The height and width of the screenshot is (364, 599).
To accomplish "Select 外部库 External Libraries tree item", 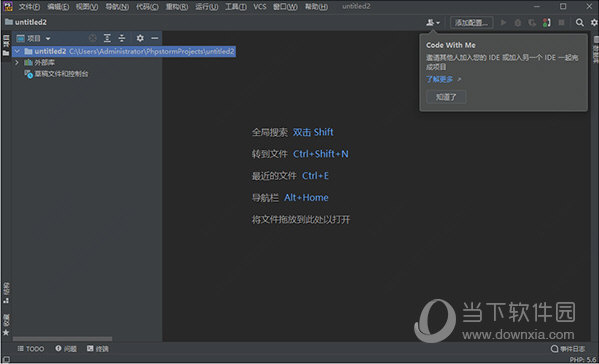I will (x=39, y=62).
